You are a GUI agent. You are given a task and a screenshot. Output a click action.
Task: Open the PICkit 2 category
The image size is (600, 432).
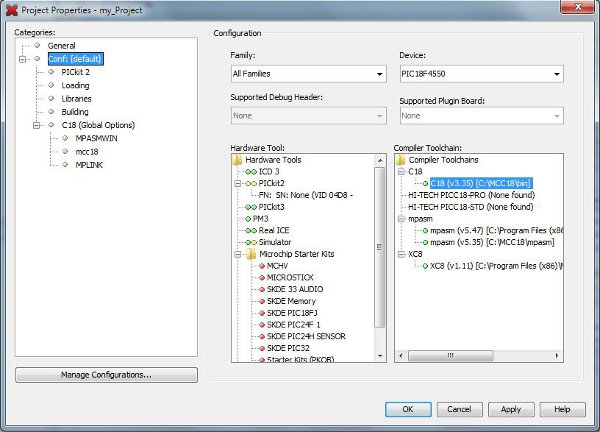pos(75,72)
